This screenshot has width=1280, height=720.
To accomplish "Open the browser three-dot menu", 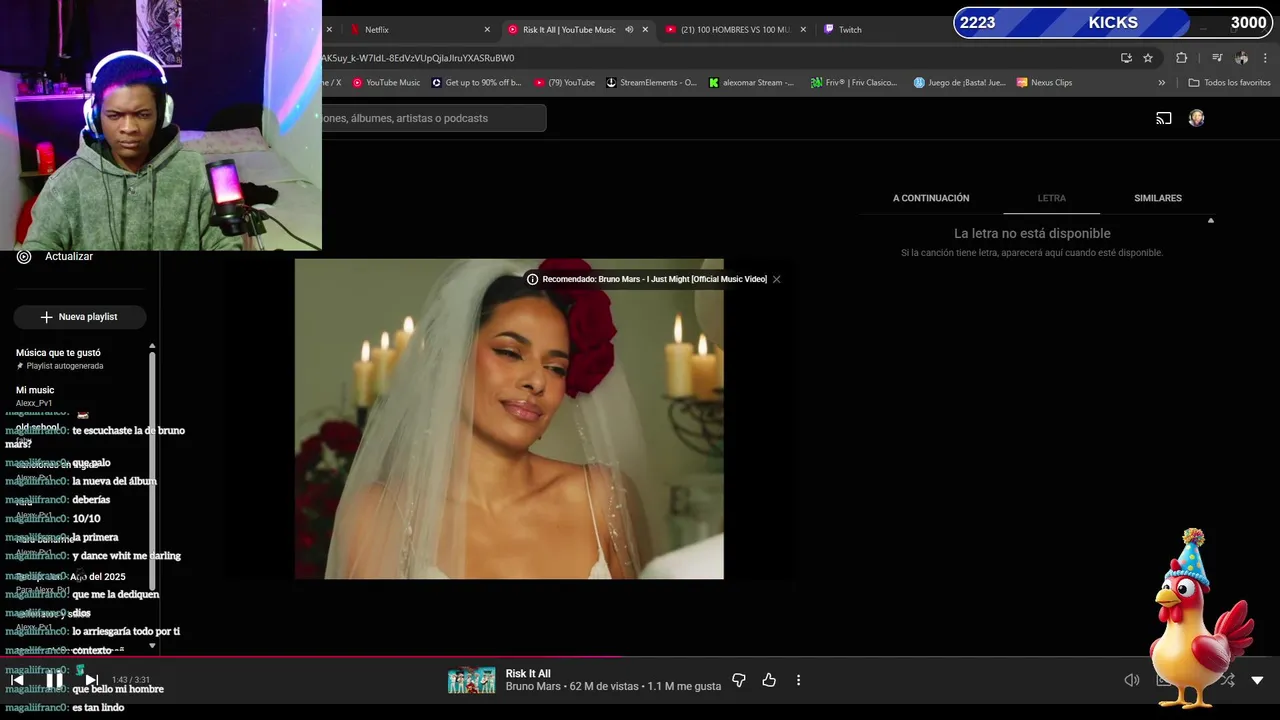I will (1266, 58).
